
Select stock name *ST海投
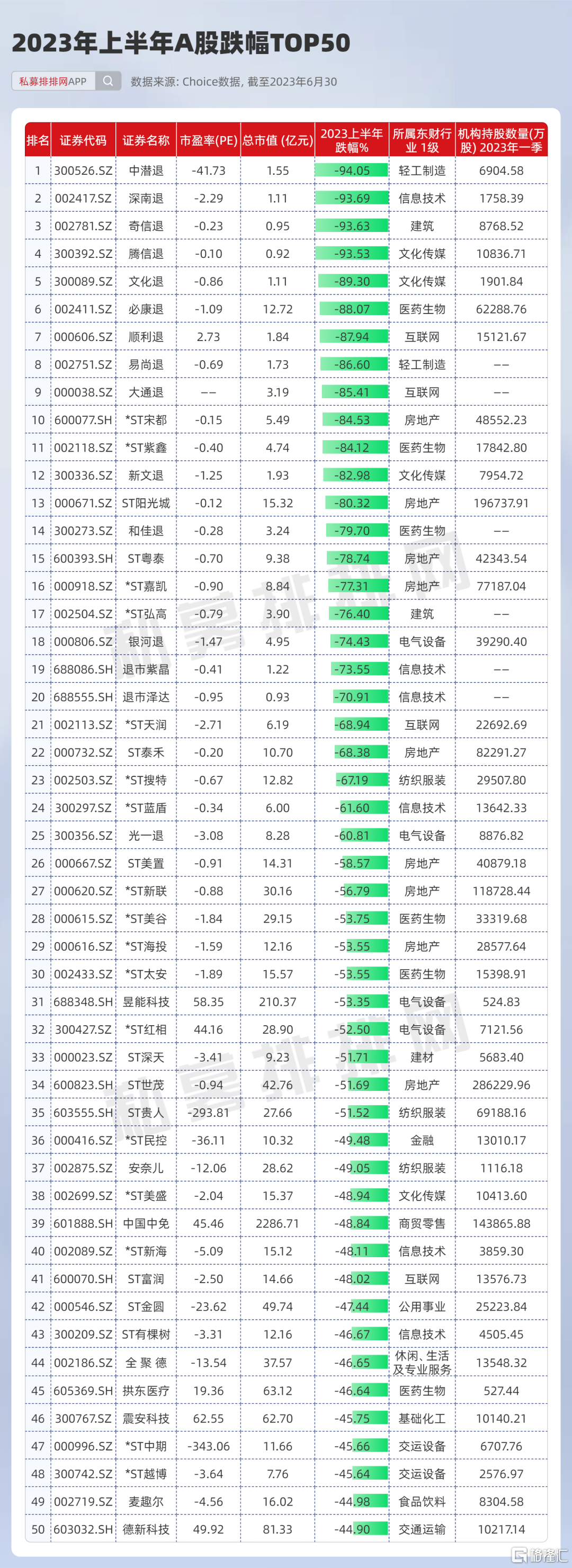tap(146, 946)
